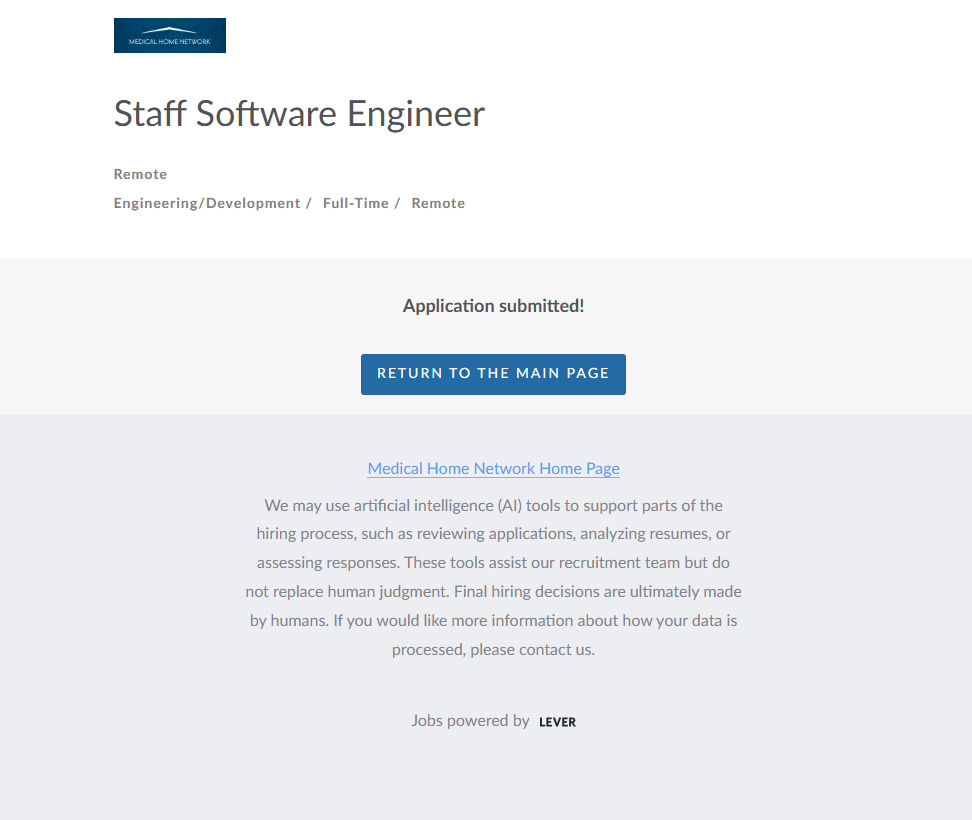Click the Staff Software Engineer heading
The width and height of the screenshot is (972, 820).
(x=299, y=113)
